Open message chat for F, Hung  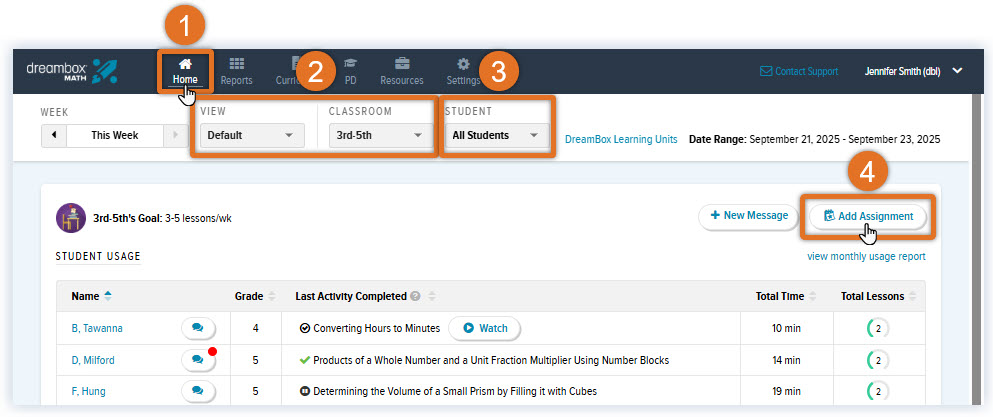(197, 391)
